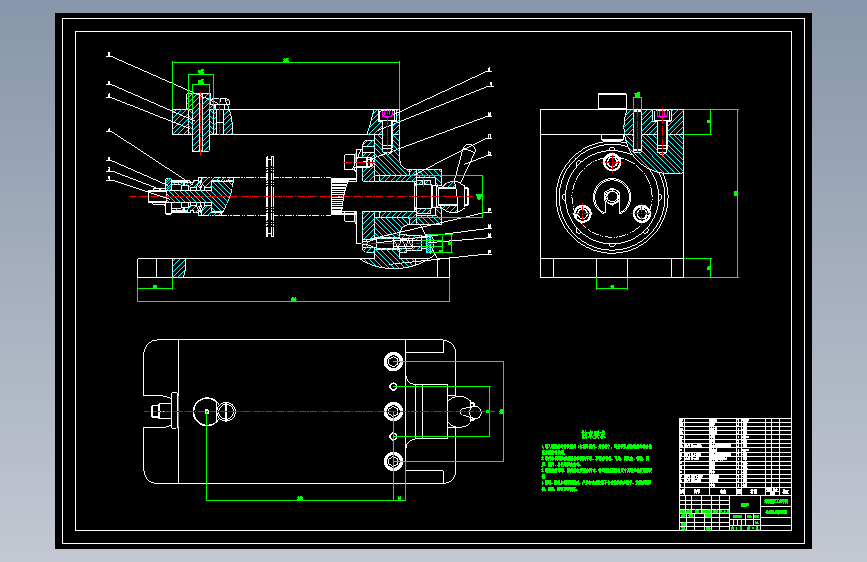The image size is (867, 562).
Task: Select the thin vertical disc on the shaft
Action: point(270,196)
